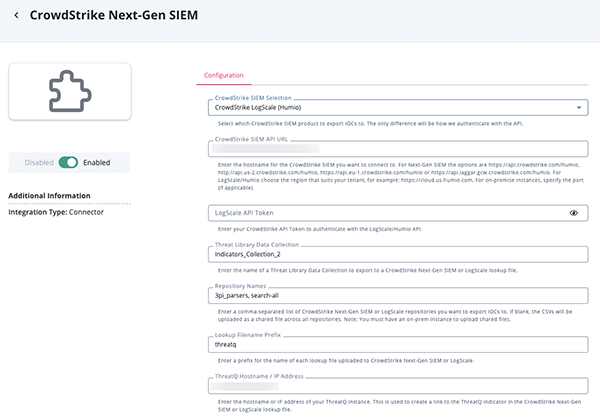Click the lookup file prefix help text

(346, 360)
